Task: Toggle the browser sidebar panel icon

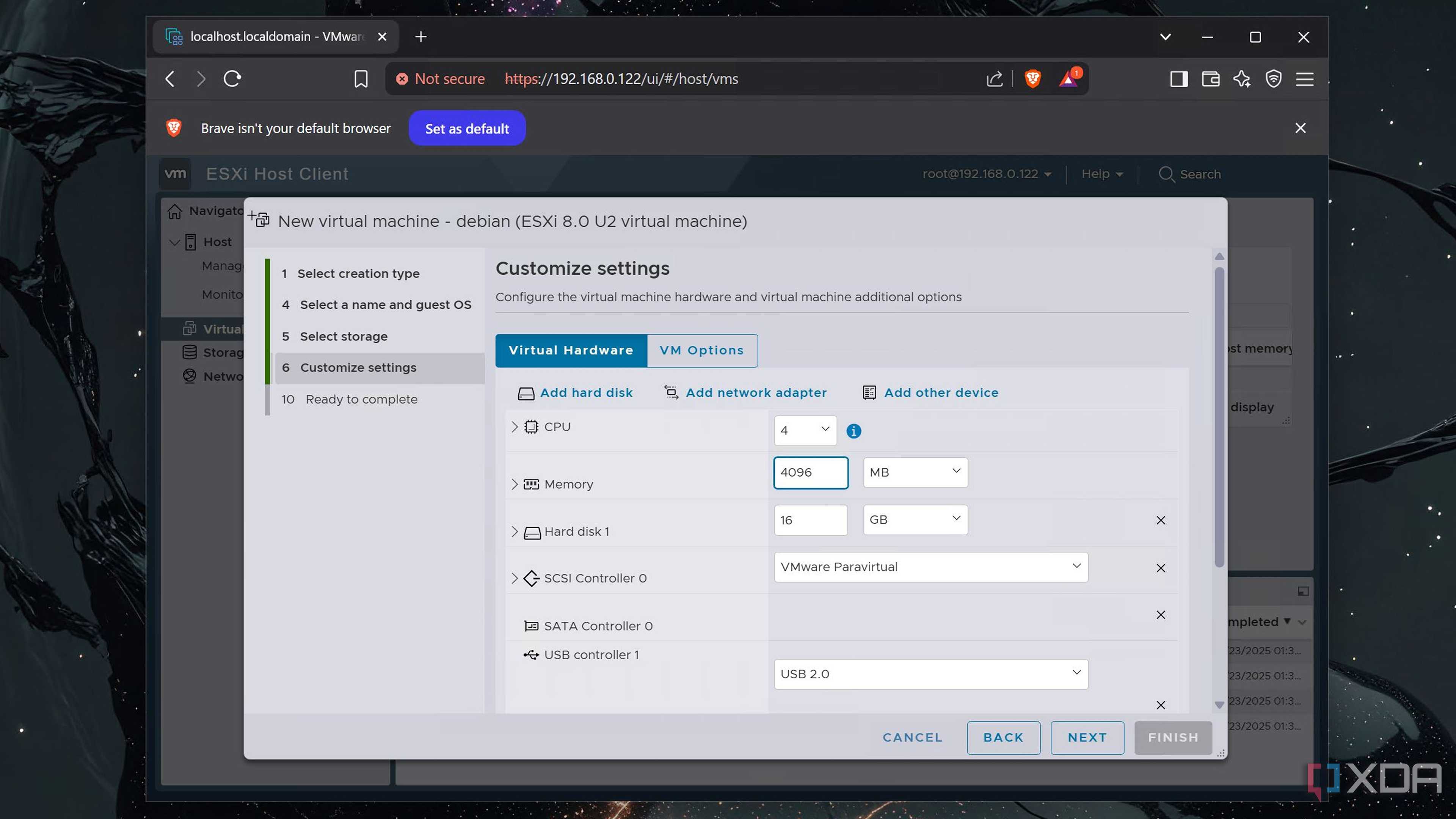Action: tap(1179, 78)
